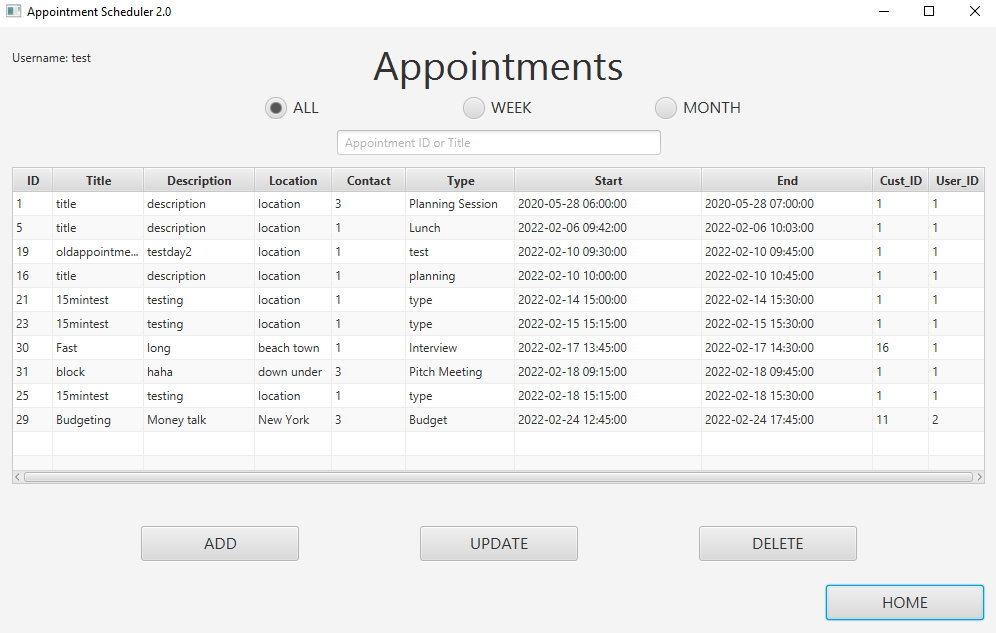This screenshot has height=633, width=996.
Task: Sort by the End column header
Action: pos(786,180)
